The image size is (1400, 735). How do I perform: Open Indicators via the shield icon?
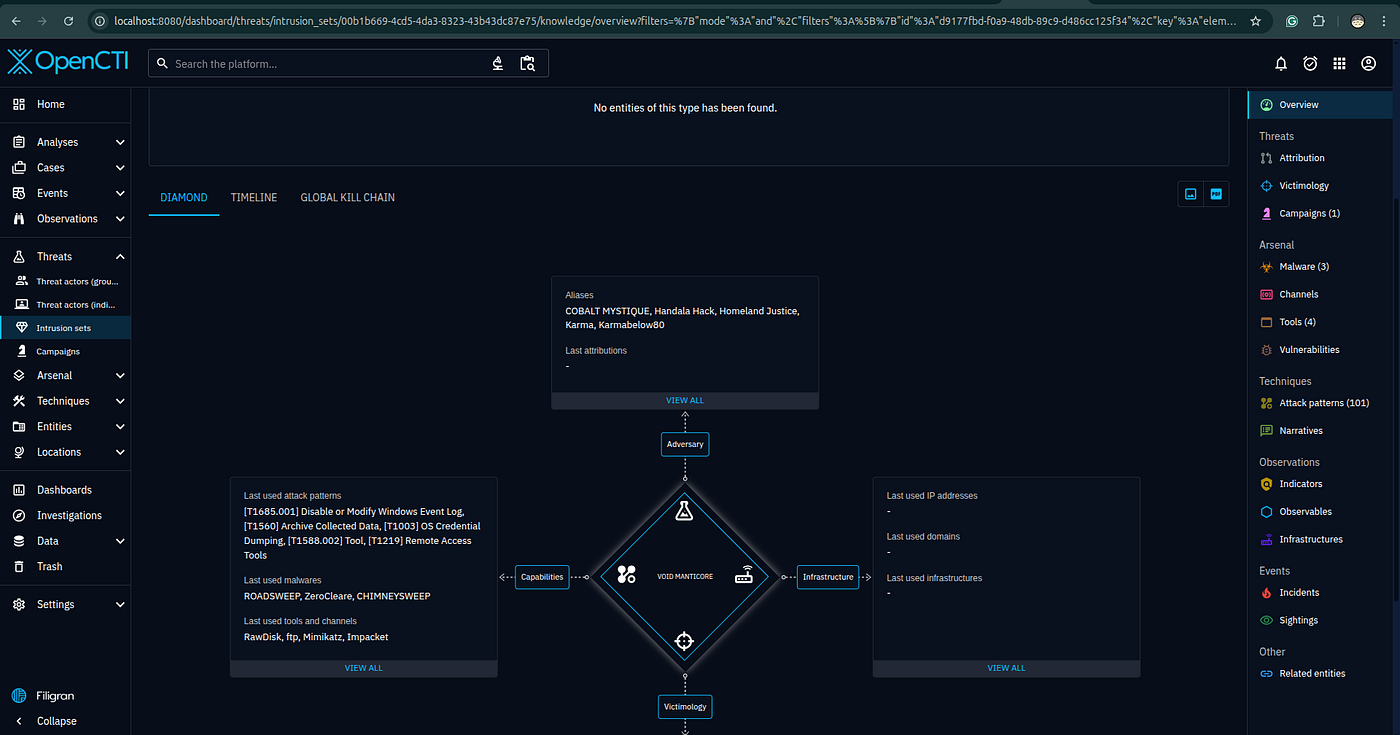[x=1266, y=484]
